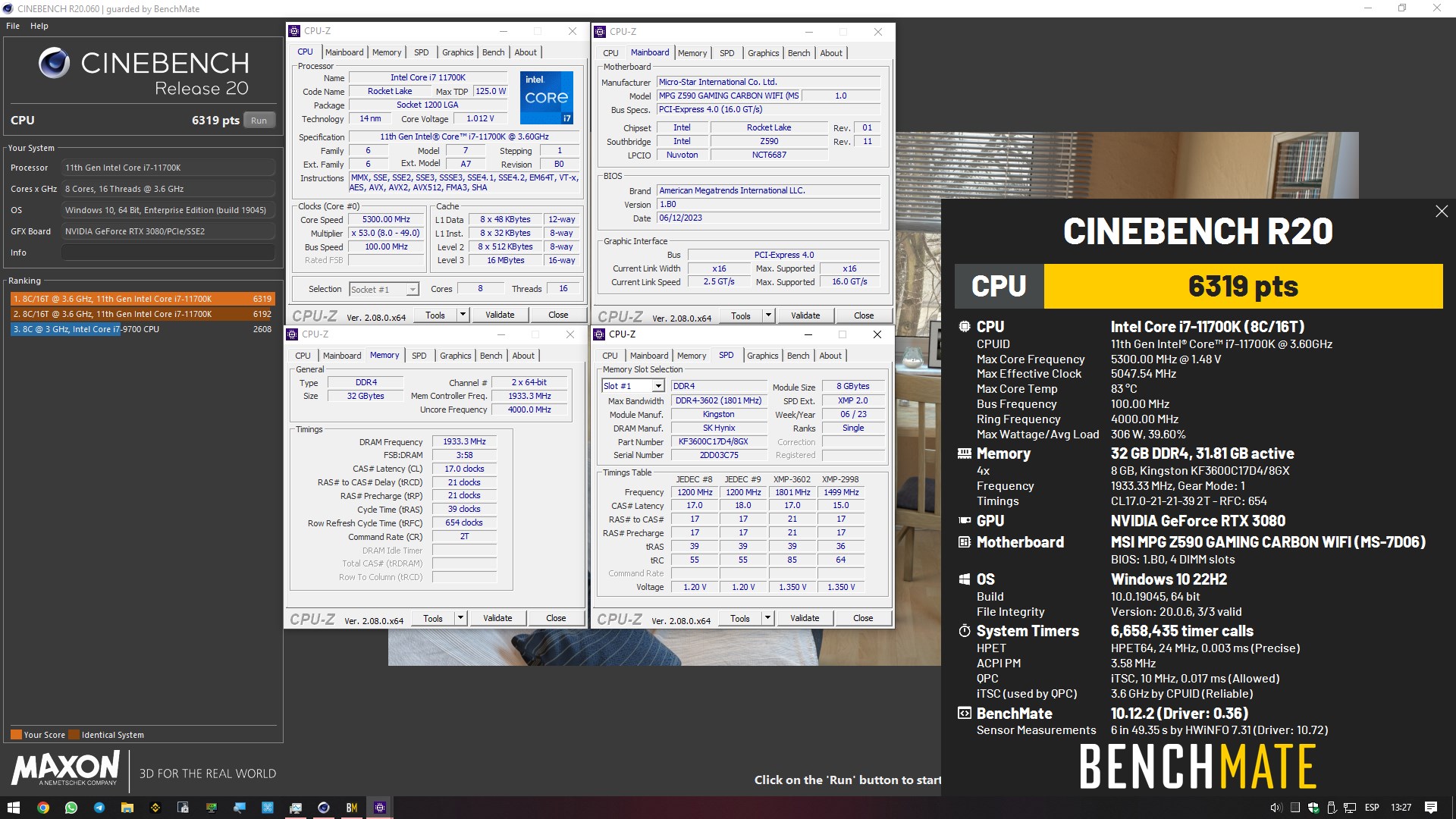Open the volume control in system tray

[x=1276, y=808]
